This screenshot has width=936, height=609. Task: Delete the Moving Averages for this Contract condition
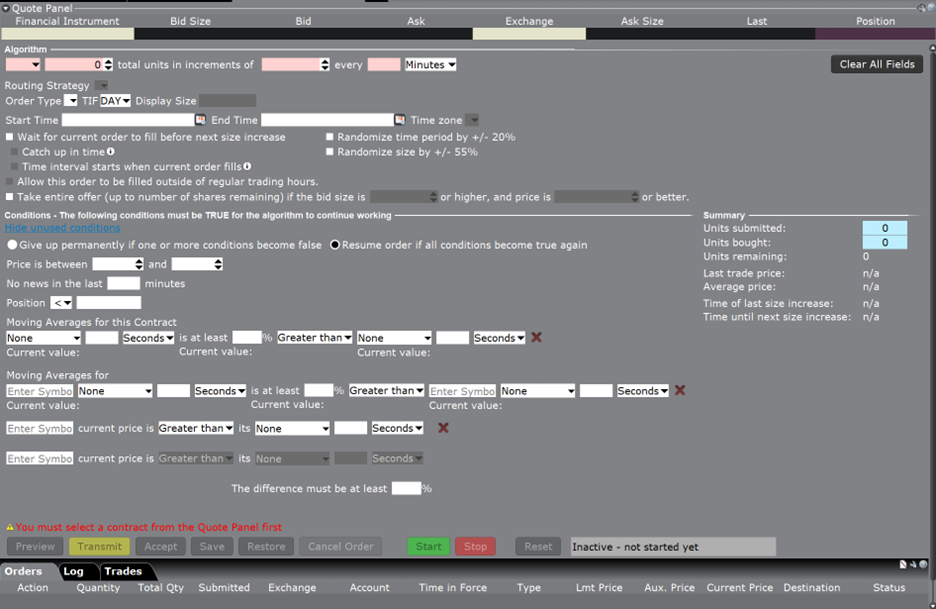click(536, 337)
